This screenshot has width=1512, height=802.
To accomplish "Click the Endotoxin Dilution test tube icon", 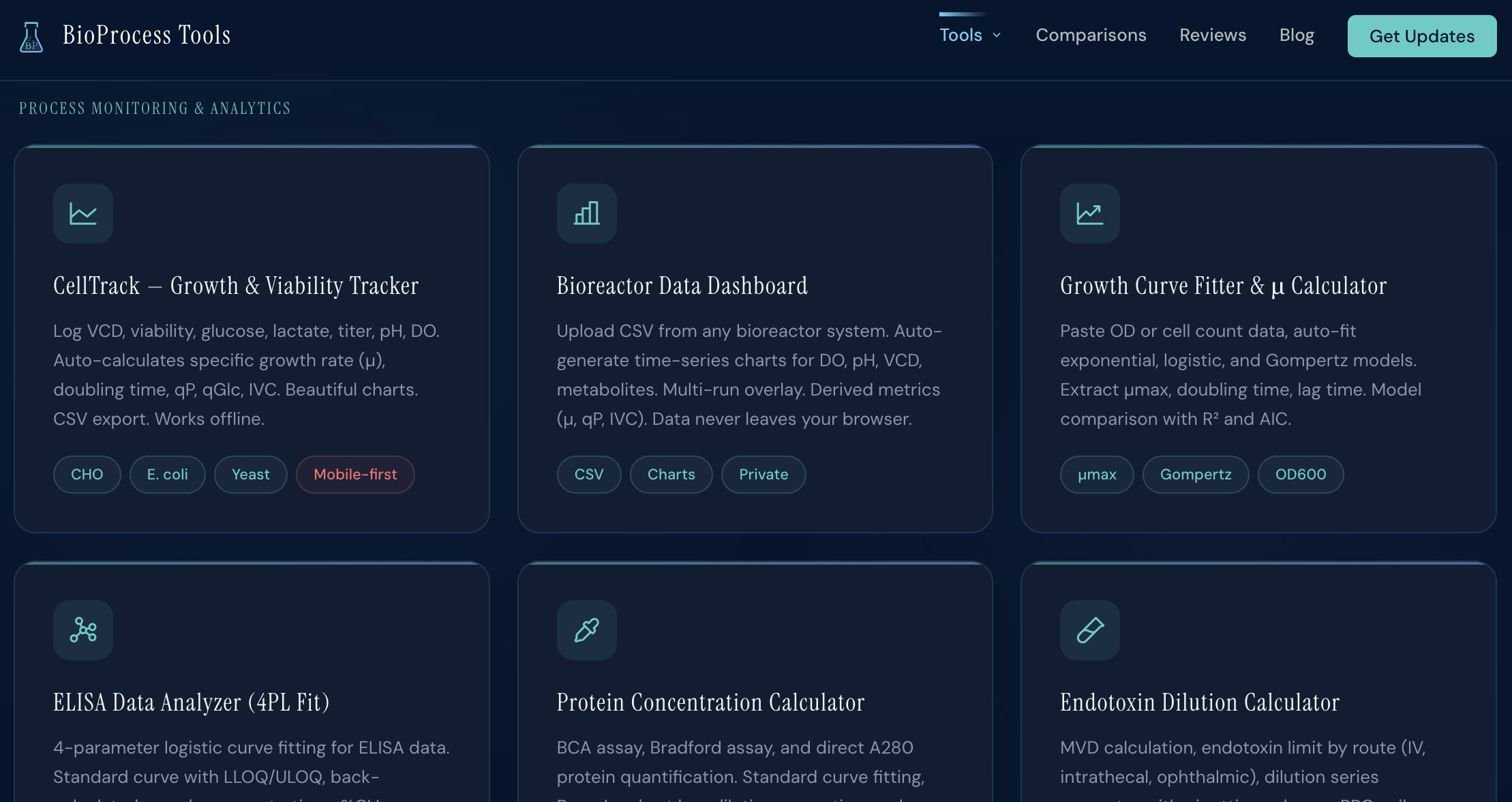I will point(1089,630).
